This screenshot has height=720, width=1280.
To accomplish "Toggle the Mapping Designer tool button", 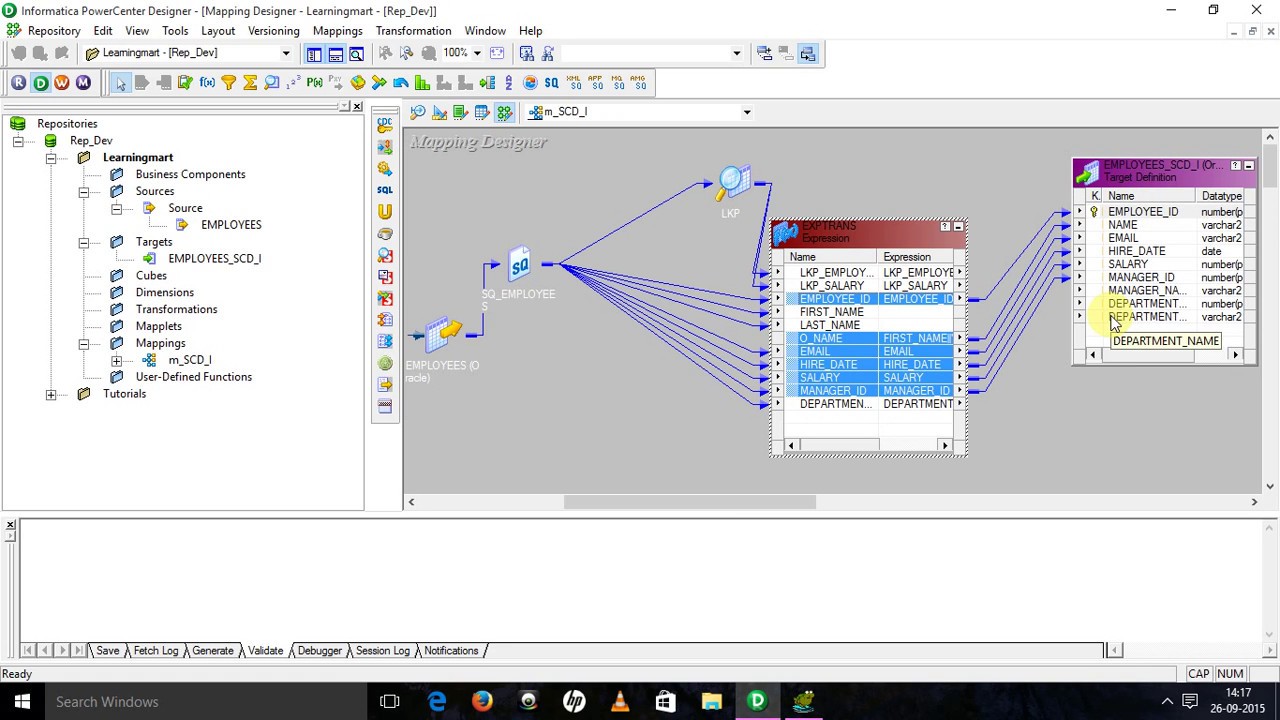I will 504,112.
